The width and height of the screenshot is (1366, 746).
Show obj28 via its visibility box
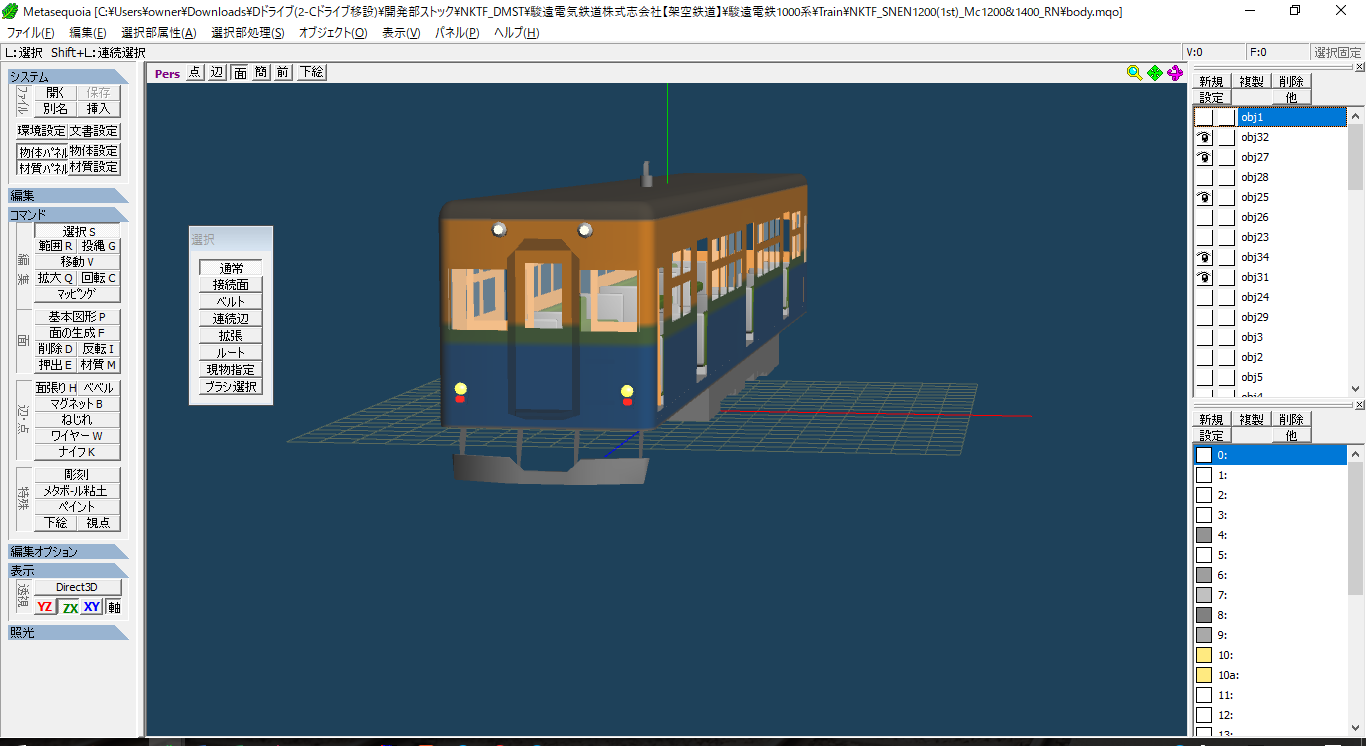(1204, 177)
